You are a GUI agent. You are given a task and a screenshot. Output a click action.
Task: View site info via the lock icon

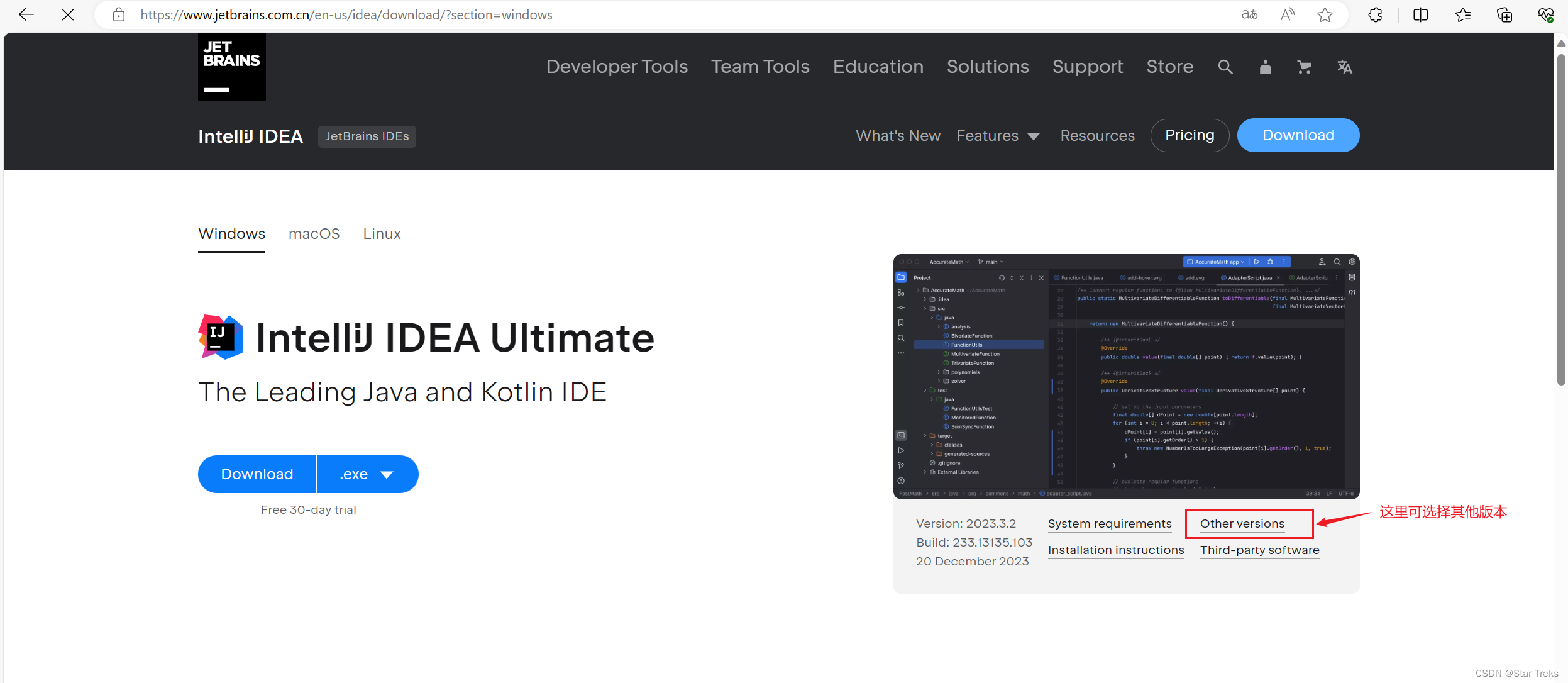[x=119, y=14]
